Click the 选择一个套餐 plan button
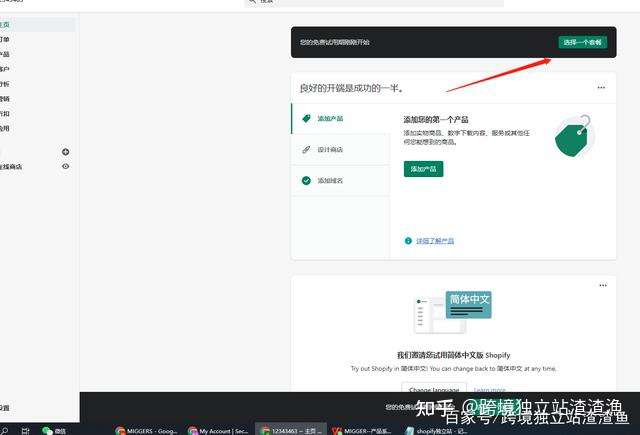This screenshot has height=435, width=640. click(x=582, y=42)
